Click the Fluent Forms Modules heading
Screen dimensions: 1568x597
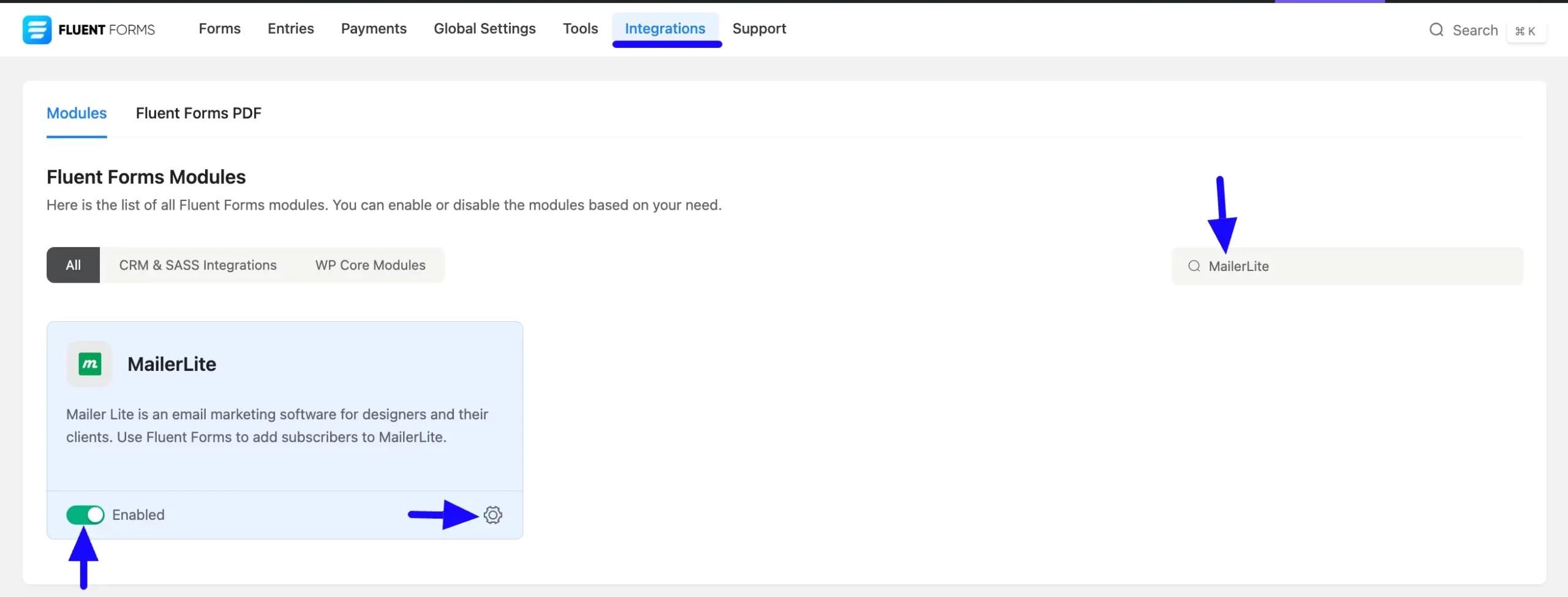point(146,177)
